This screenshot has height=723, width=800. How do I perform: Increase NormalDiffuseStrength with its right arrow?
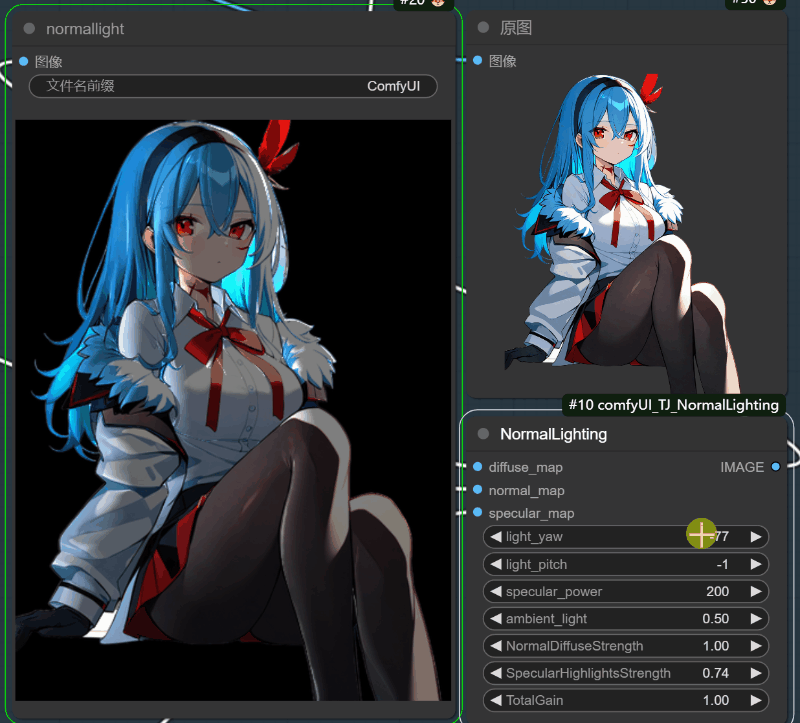coord(756,646)
